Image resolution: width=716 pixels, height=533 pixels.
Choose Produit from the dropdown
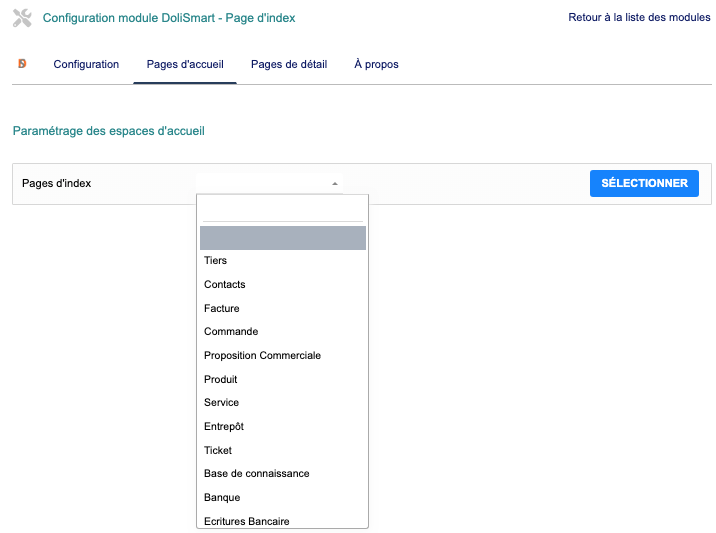(221, 380)
